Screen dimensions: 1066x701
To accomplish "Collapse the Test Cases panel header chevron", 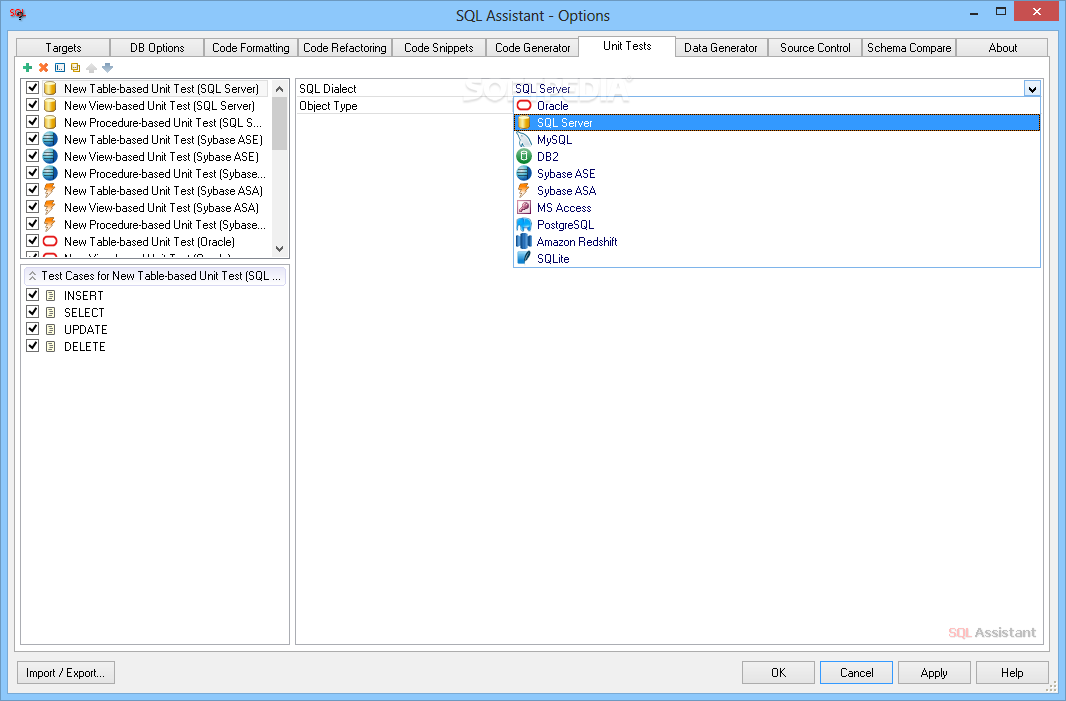I will [x=32, y=275].
